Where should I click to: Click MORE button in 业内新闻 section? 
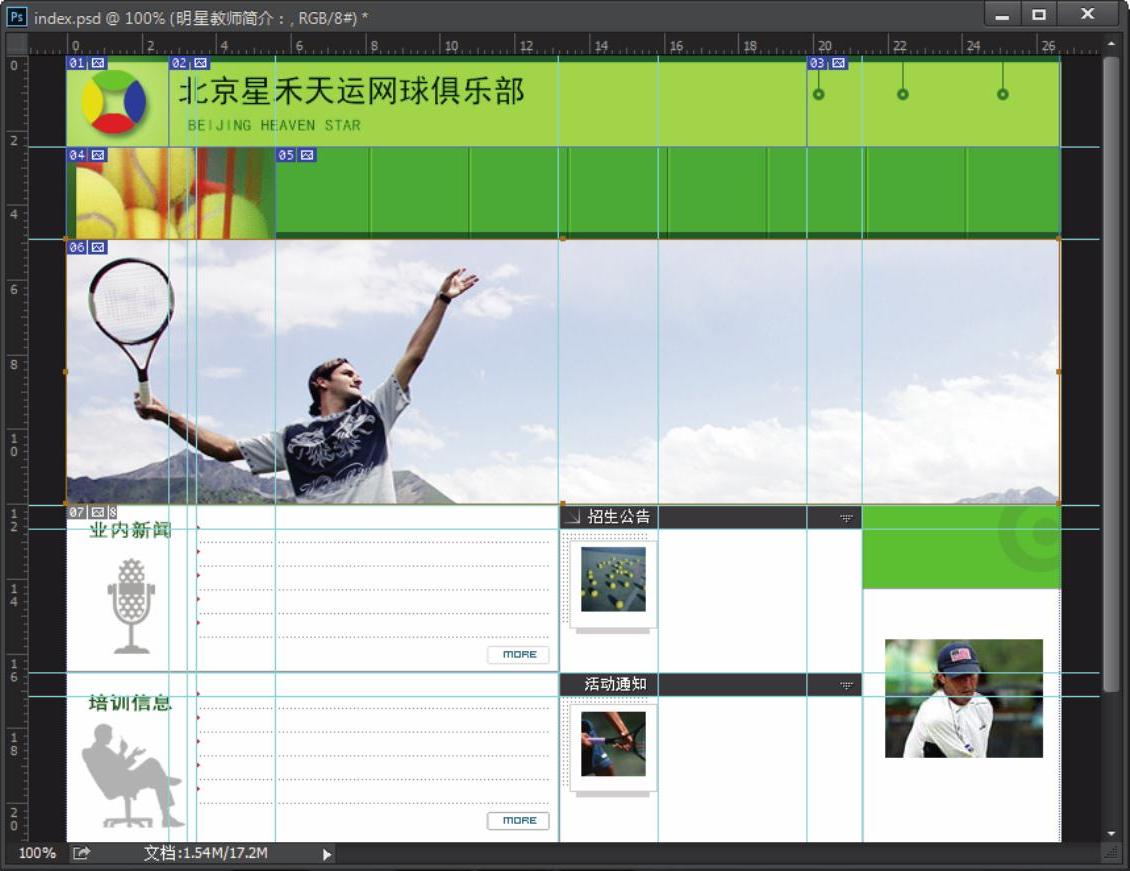pyautogui.click(x=518, y=654)
